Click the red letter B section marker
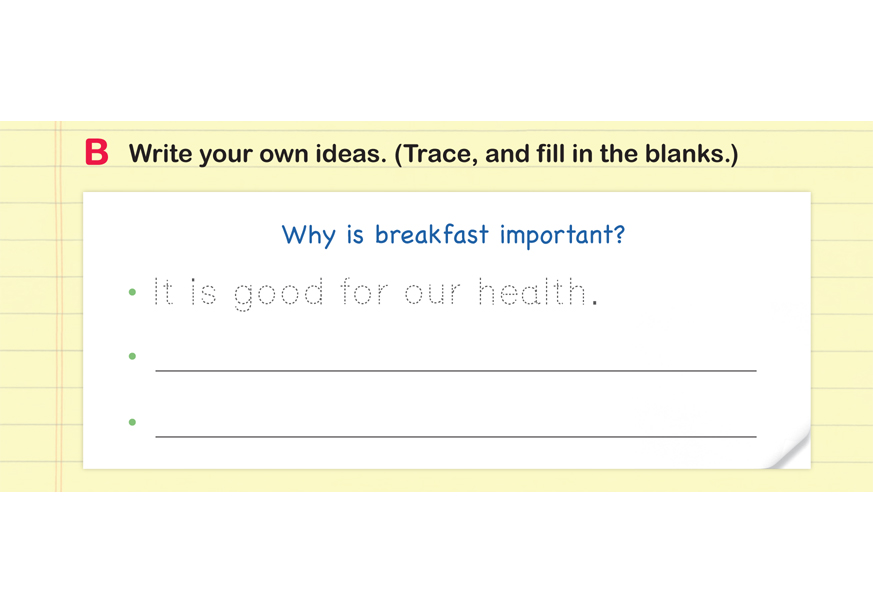The image size is (873, 612). click(x=96, y=153)
